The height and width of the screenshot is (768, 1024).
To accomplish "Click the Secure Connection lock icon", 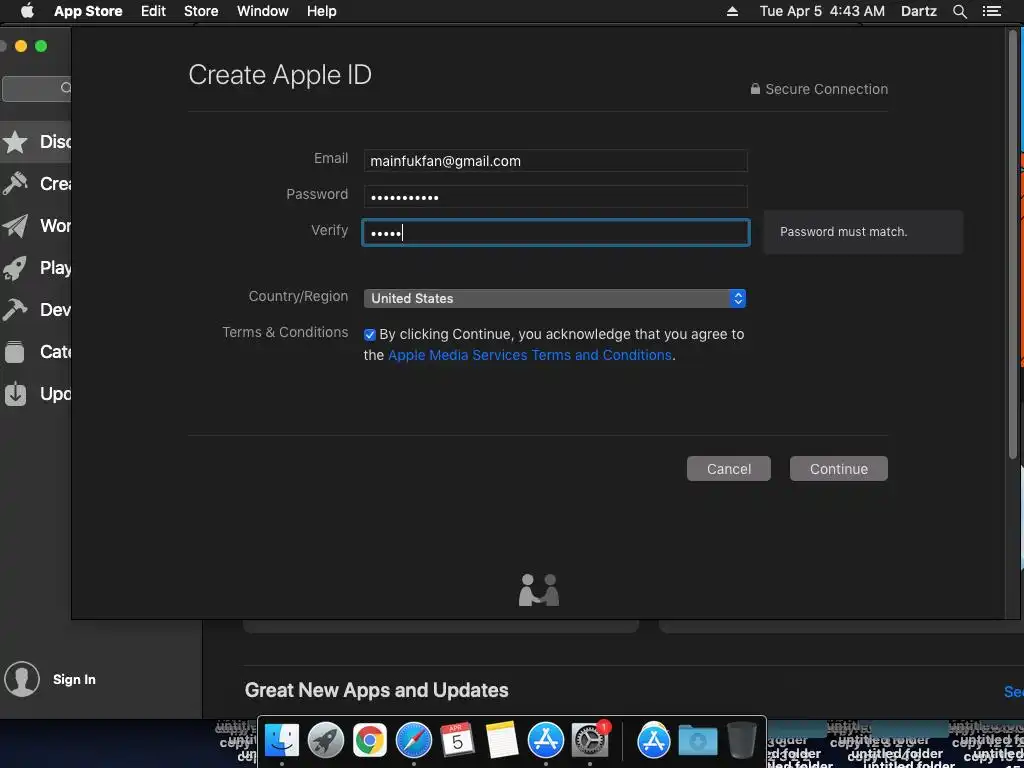I will [755, 89].
